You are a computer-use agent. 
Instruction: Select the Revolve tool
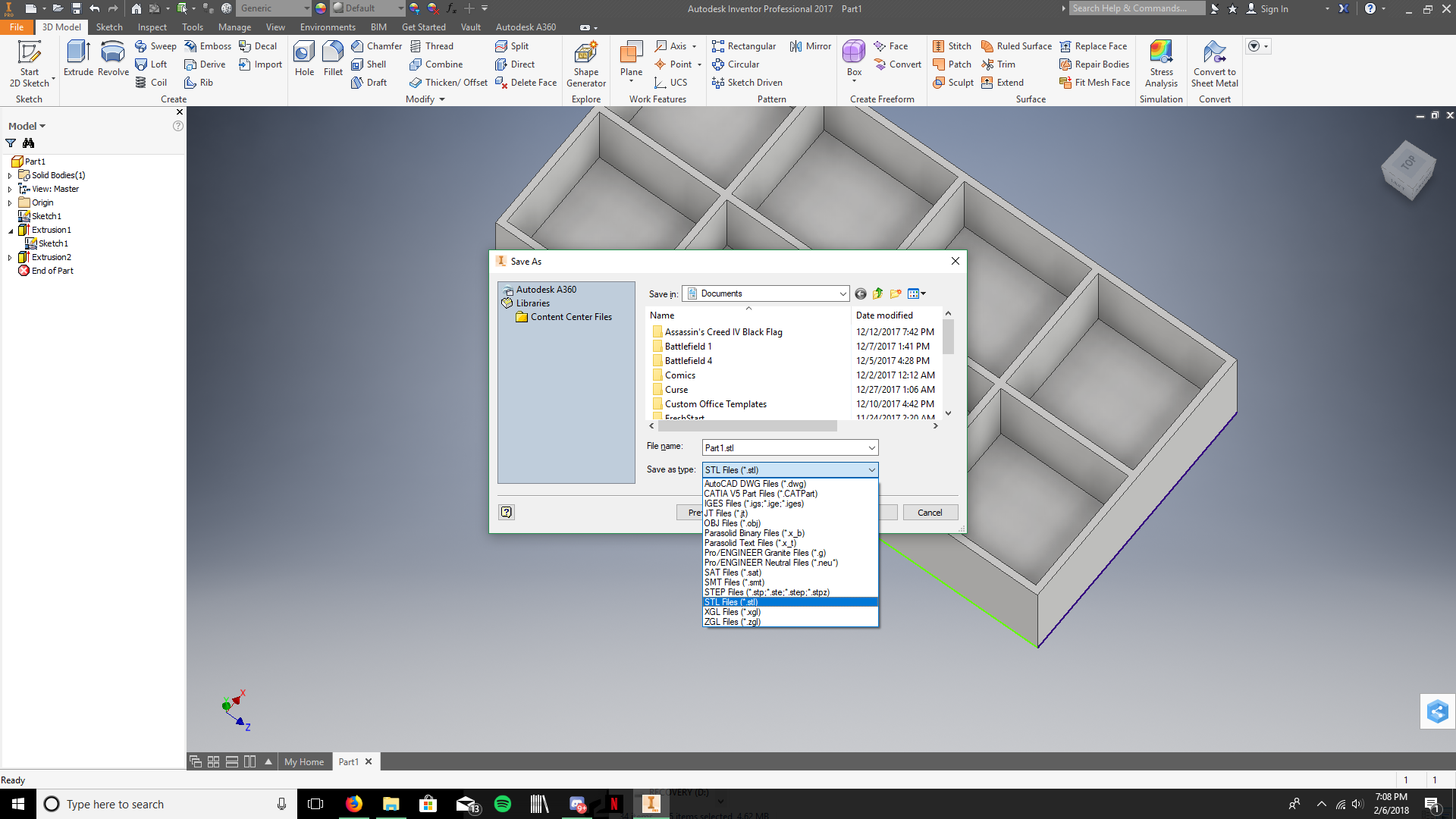pyautogui.click(x=113, y=58)
